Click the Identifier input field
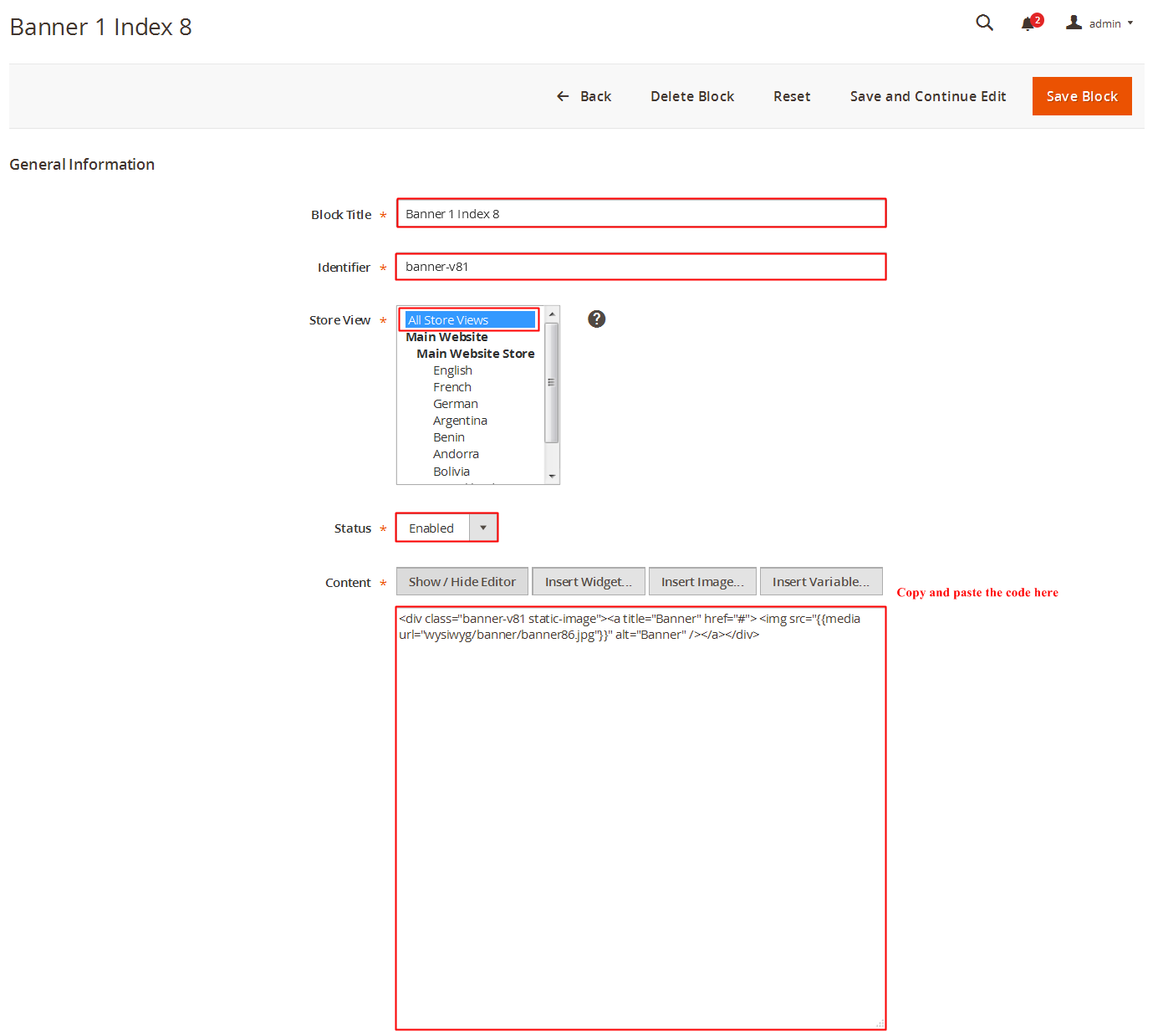Viewport: 1163px width, 1036px height. click(641, 267)
